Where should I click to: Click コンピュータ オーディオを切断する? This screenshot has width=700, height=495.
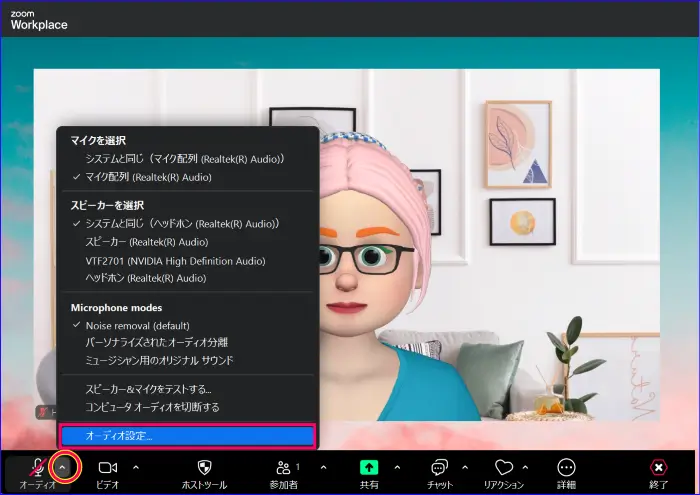[x=152, y=407]
